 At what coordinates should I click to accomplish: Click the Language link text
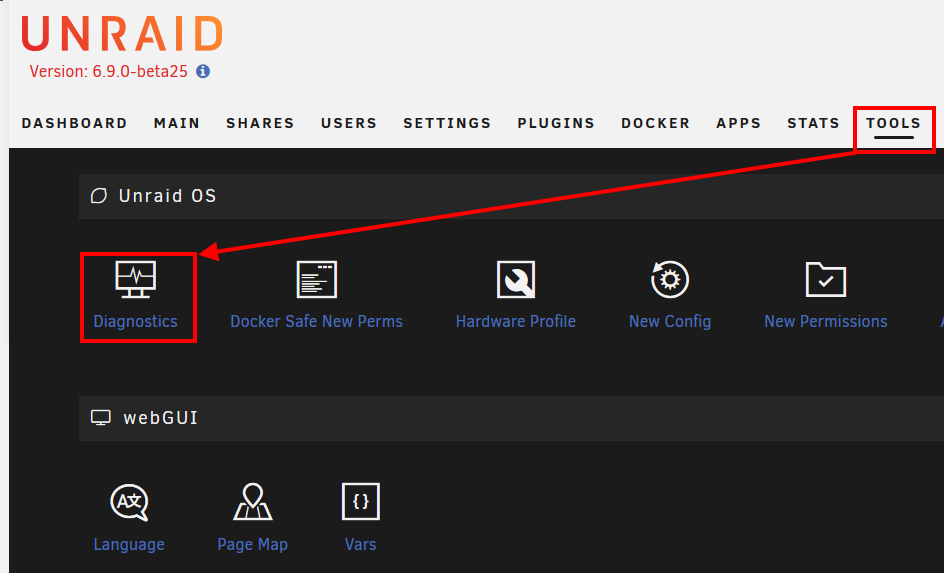pyautogui.click(x=129, y=545)
